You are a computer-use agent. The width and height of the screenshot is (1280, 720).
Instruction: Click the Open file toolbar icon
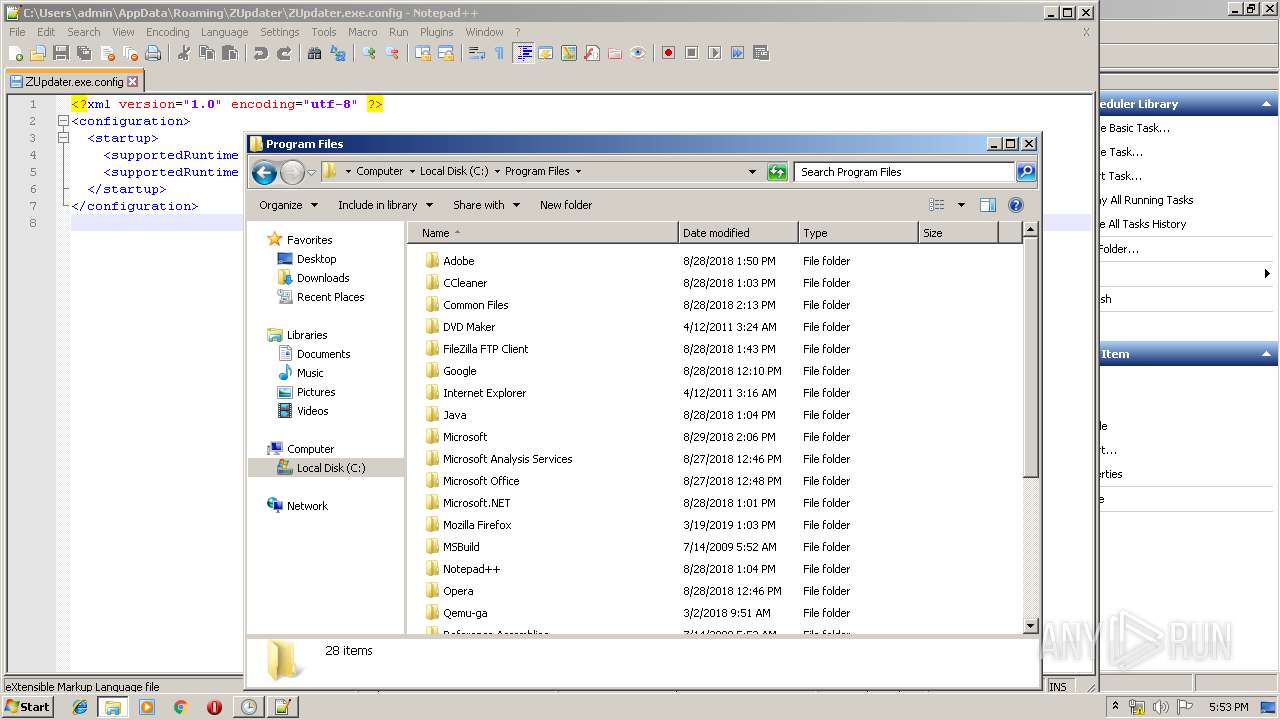(x=38, y=53)
